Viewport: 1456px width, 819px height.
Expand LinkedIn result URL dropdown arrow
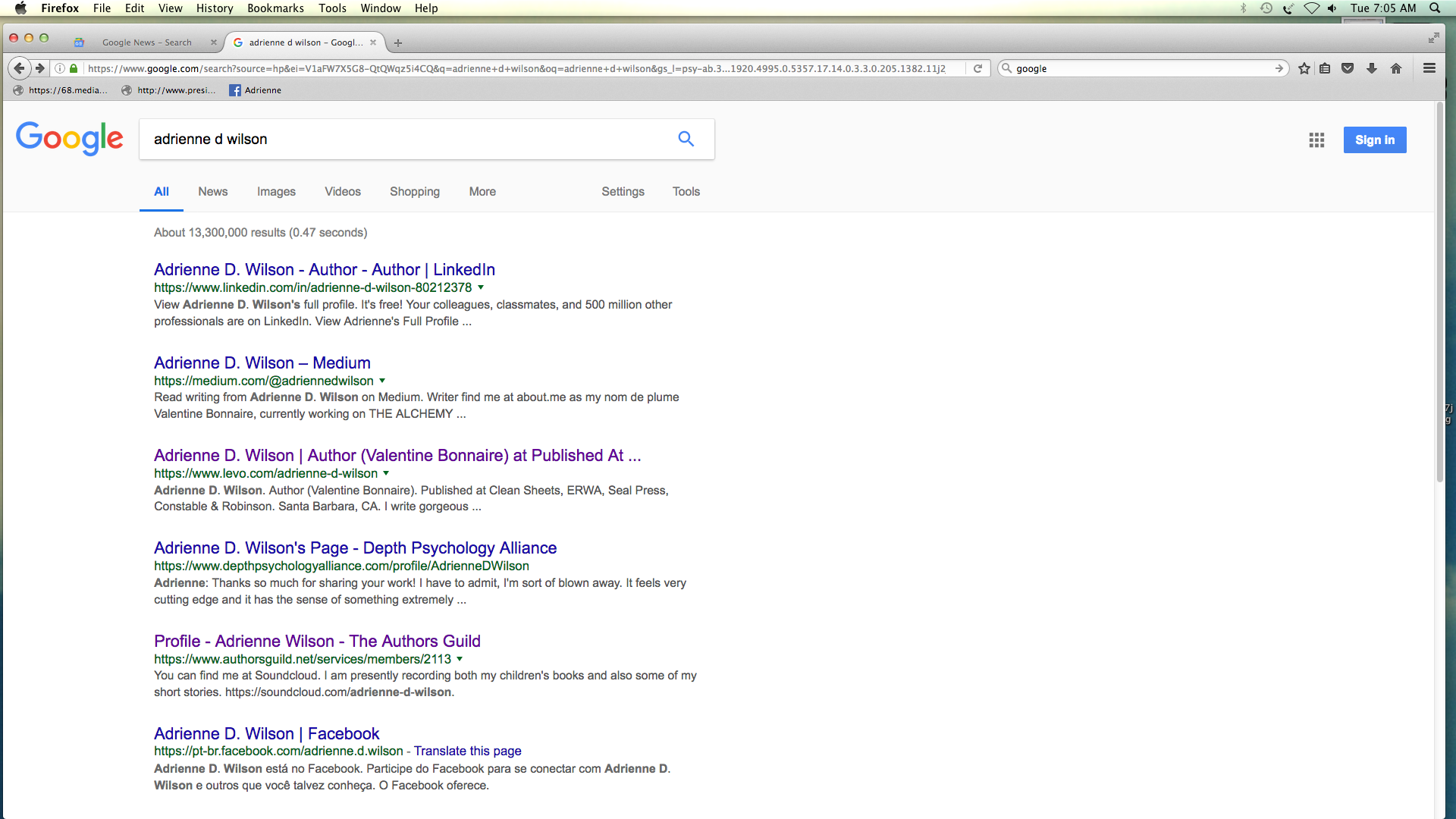tap(481, 287)
